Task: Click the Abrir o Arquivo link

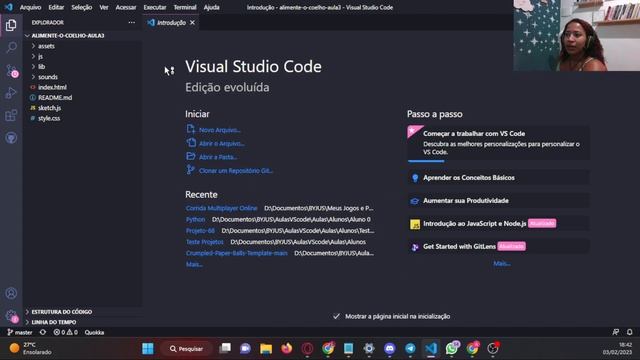Action: click(x=222, y=143)
